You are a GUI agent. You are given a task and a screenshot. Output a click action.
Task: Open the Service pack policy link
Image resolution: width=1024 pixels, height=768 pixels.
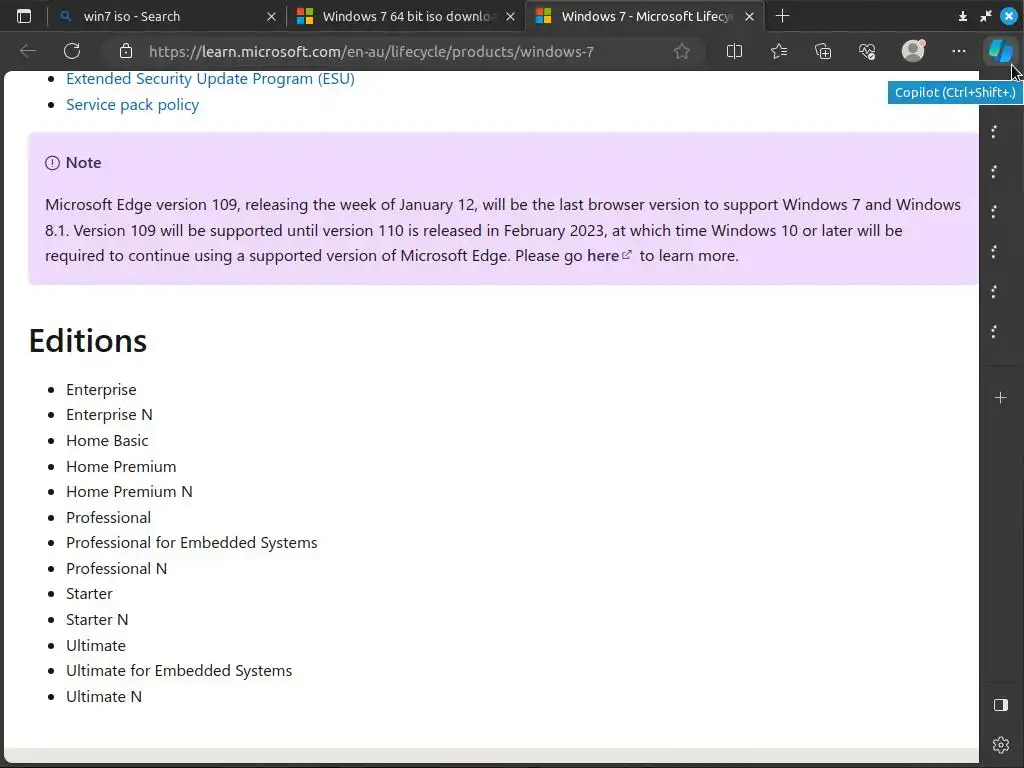tap(133, 105)
